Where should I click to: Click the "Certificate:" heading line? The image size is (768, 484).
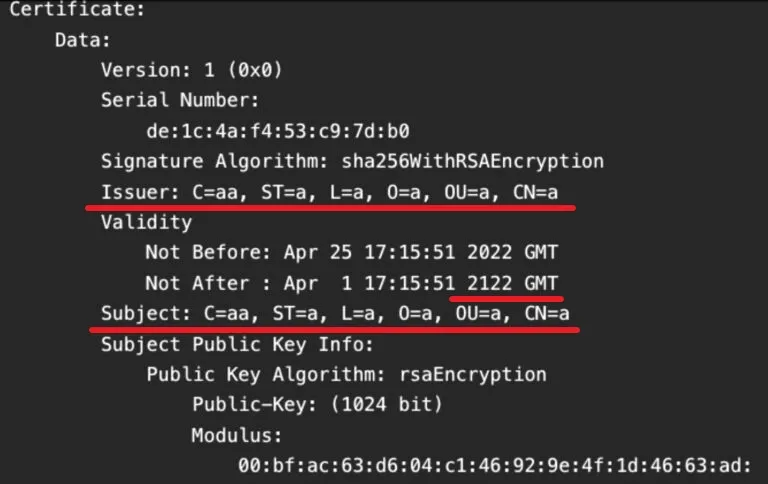(77, 12)
